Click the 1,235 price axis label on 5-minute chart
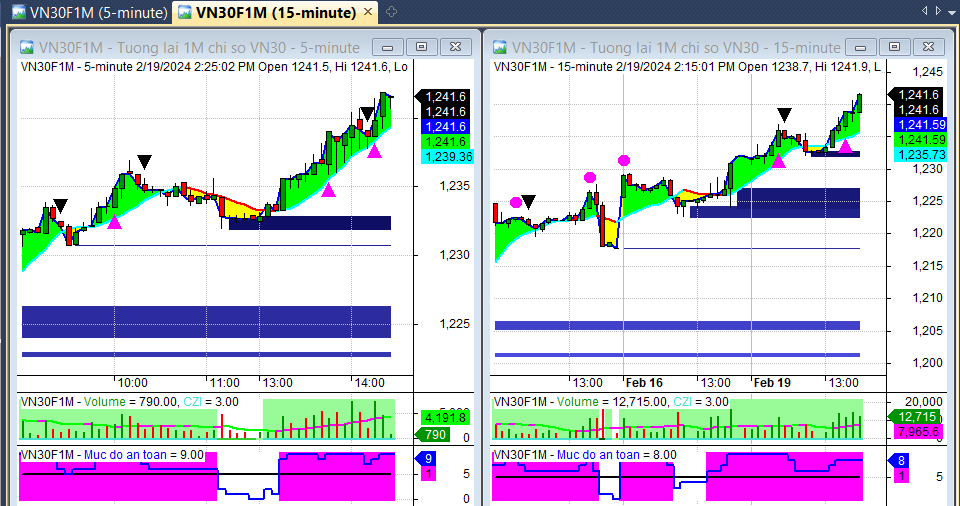The image size is (960, 506). pyautogui.click(x=455, y=186)
